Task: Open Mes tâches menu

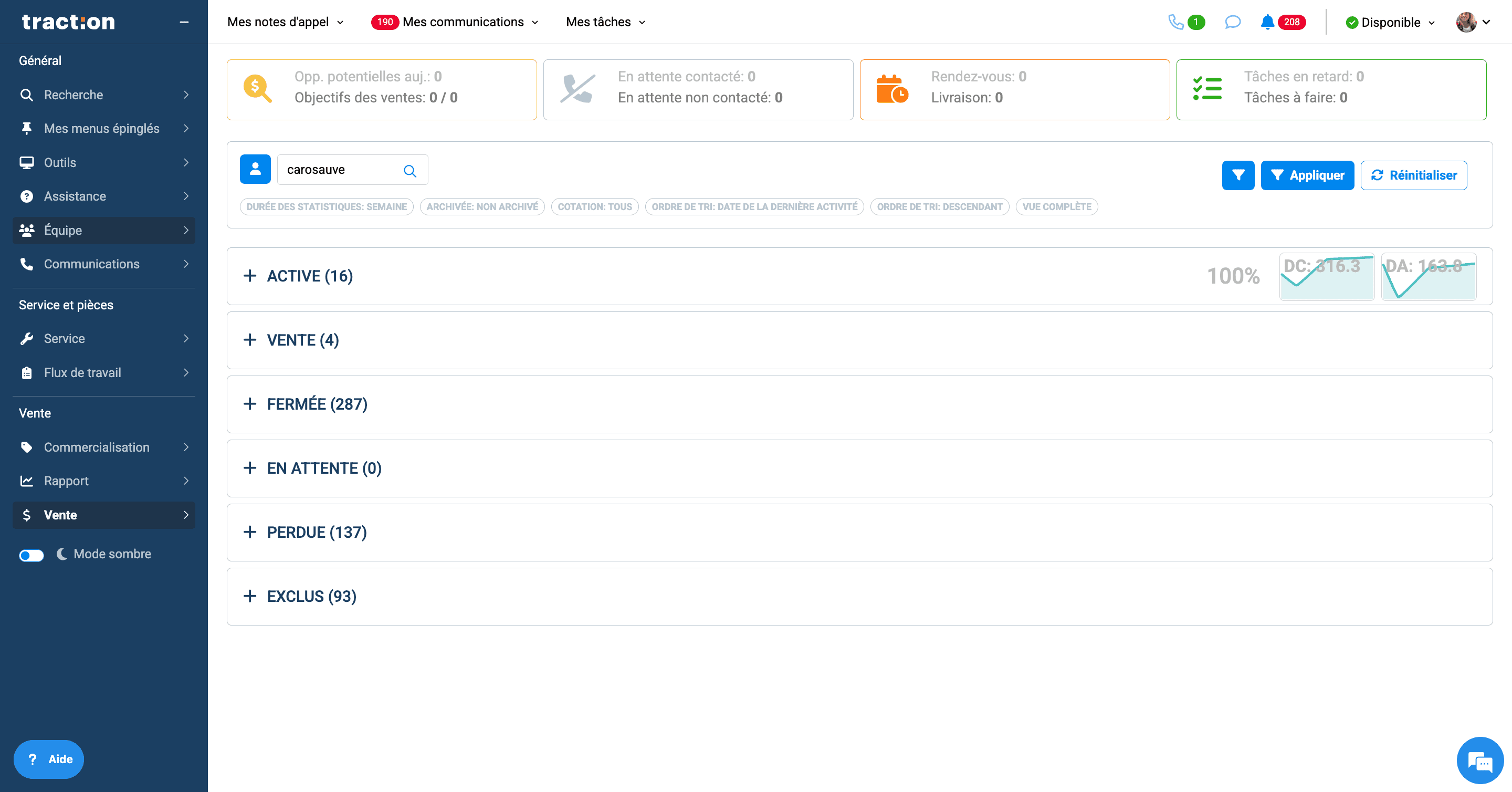Action: pyautogui.click(x=606, y=22)
